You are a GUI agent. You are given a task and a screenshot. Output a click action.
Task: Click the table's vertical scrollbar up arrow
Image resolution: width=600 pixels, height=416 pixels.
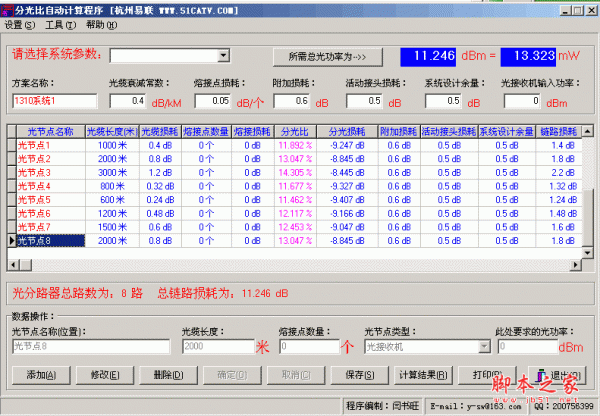click(x=587, y=131)
